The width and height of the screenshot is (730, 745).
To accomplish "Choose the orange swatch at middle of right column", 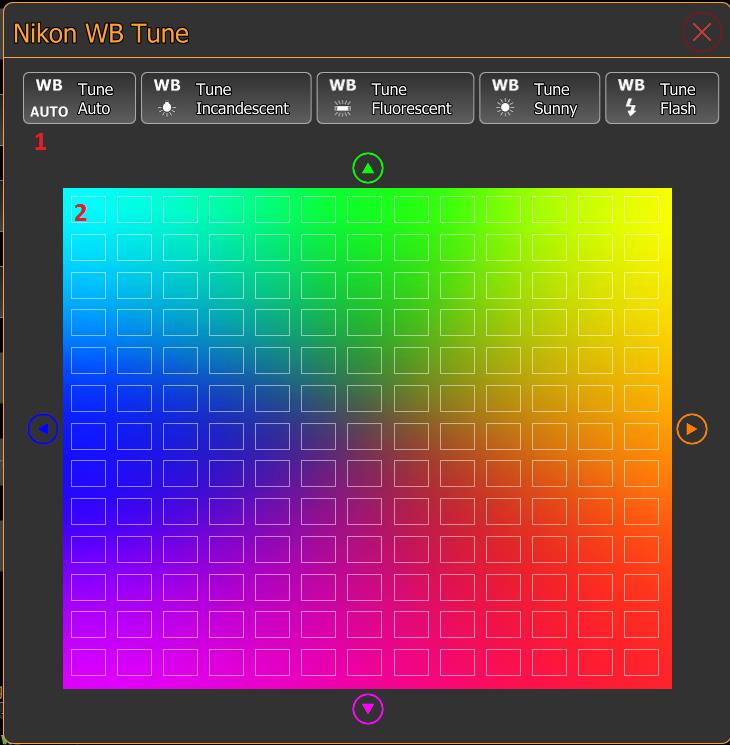I will pos(641,436).
